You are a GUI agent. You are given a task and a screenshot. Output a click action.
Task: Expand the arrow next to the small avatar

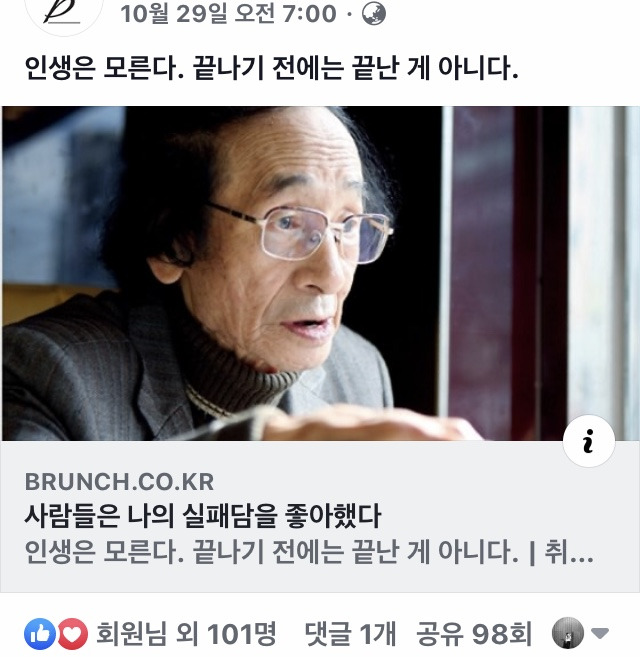coord(600,633)
